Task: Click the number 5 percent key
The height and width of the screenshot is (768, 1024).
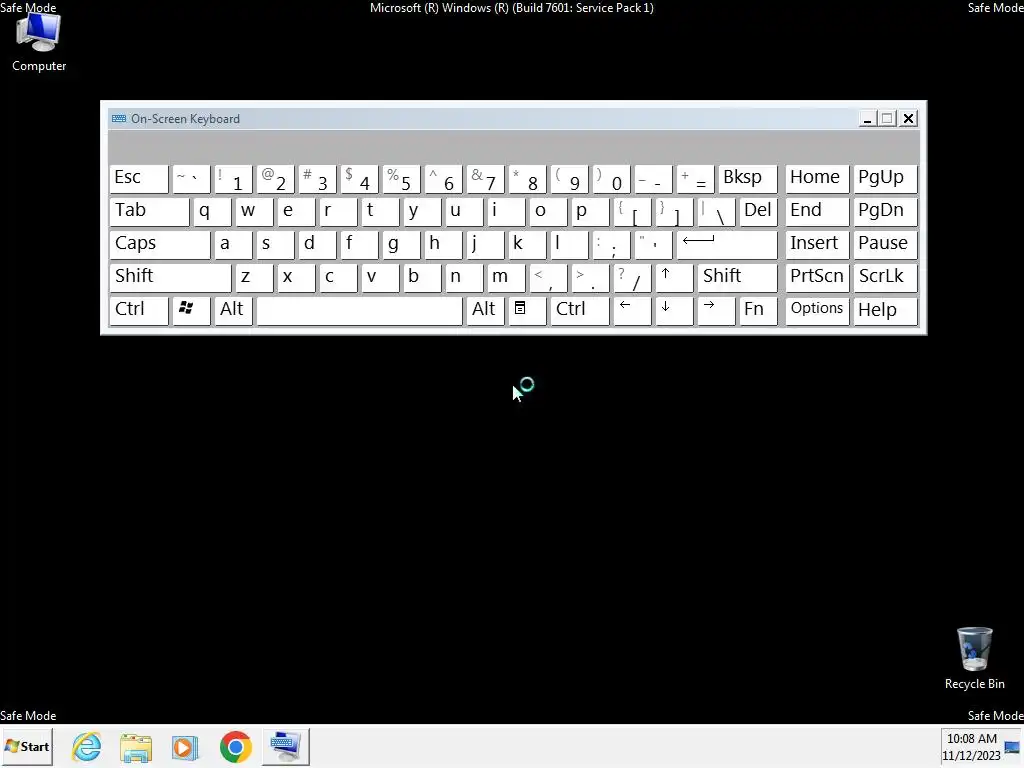Action: [401, 178]
